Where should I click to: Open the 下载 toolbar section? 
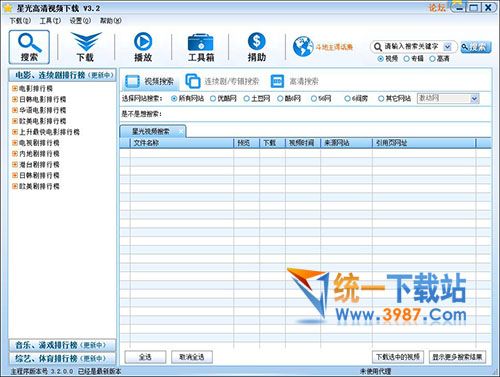[x=86, y=47]
